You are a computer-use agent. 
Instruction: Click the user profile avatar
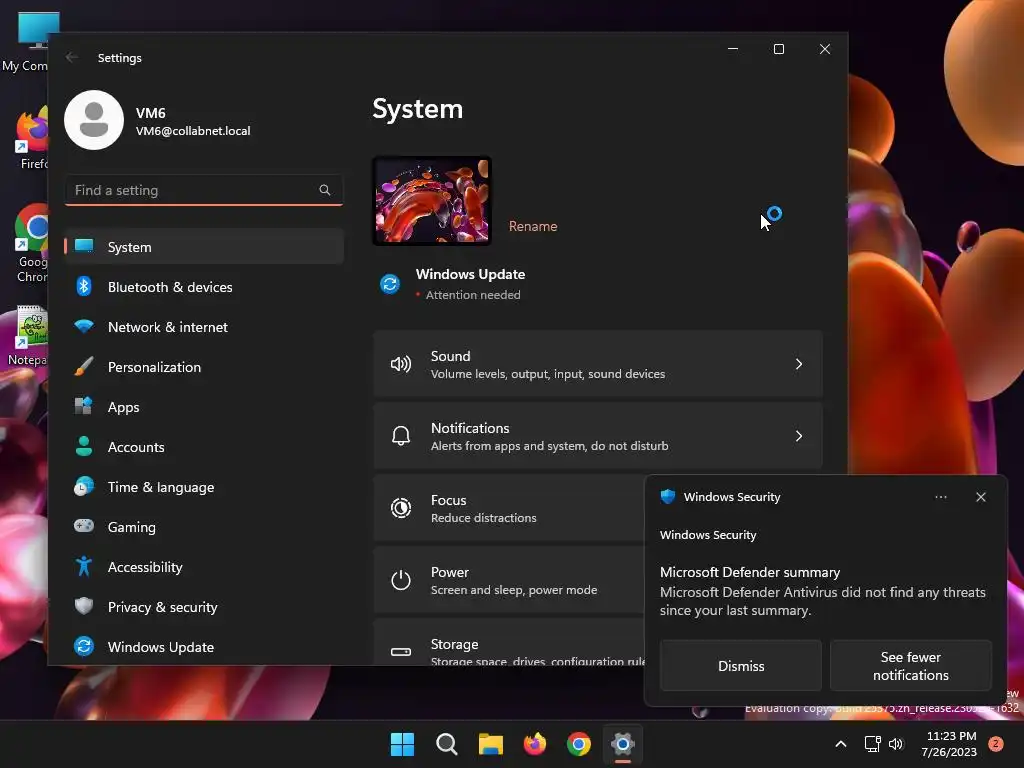coord(94,120)
